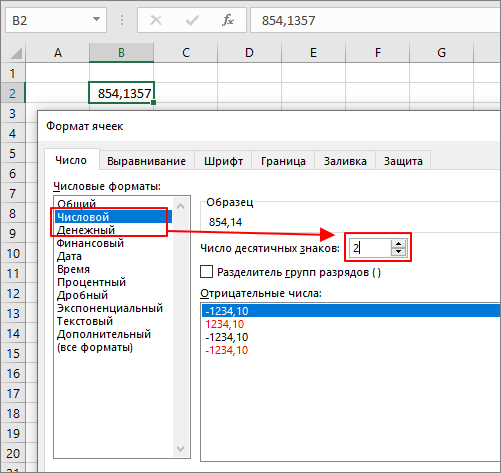Decrease decimal places with down spinner arrow
The height and width of the screenshot is (473, 501).
pos(398,252)
